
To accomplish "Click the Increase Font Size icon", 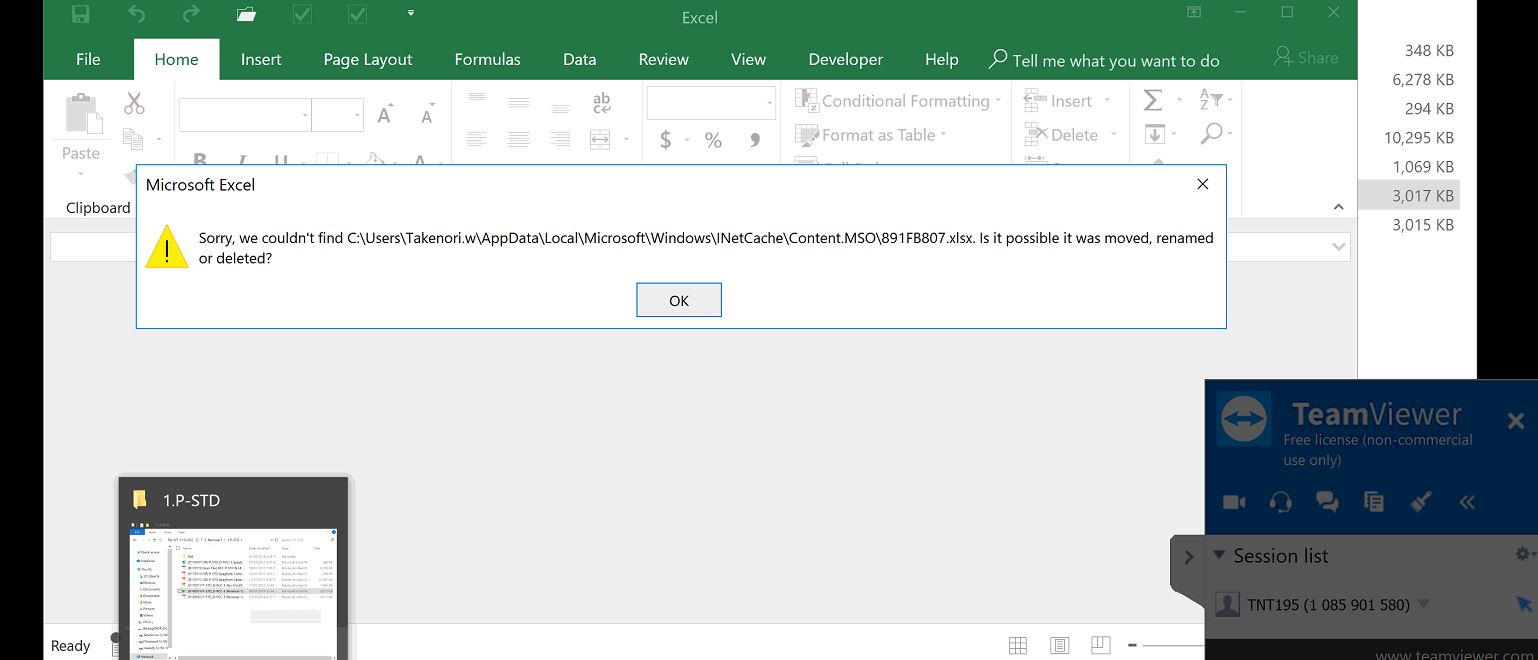I will click(x=385, y=114).
